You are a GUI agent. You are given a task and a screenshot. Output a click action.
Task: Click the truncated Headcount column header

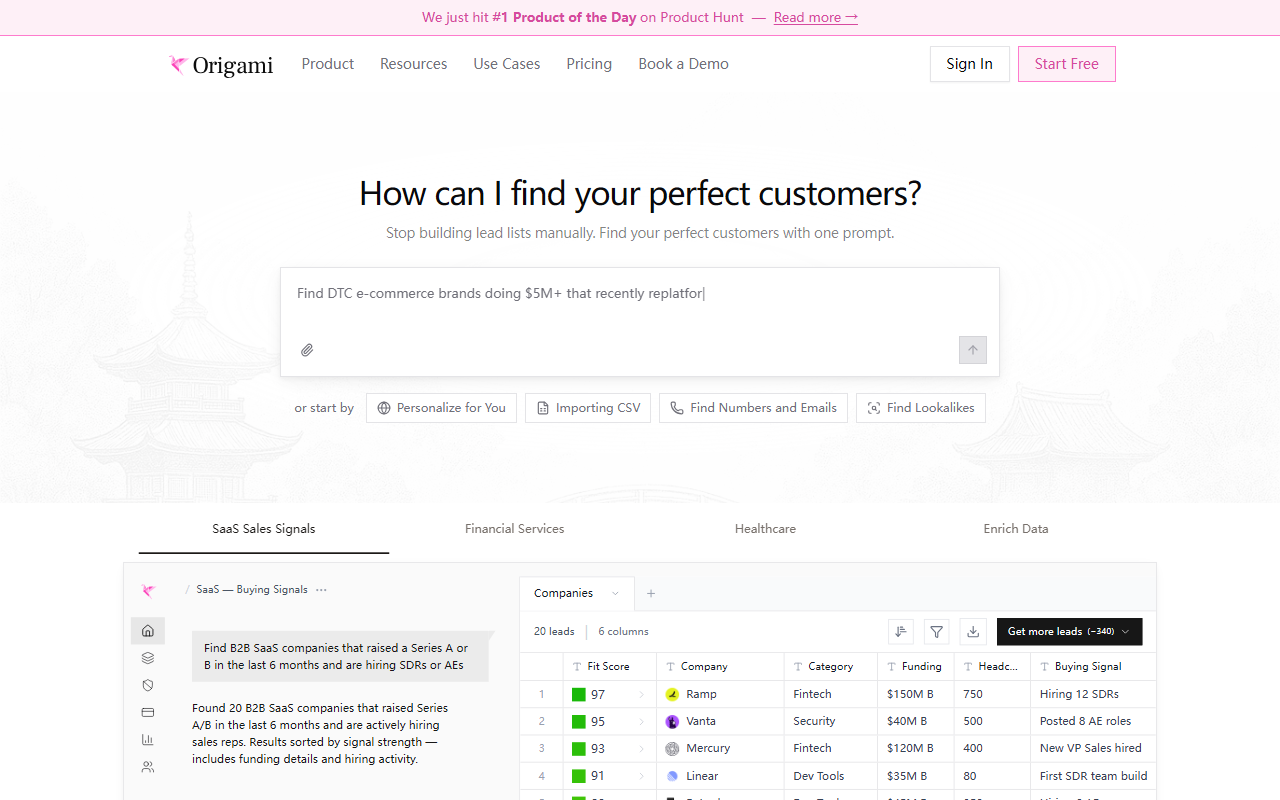coord(993,666)
